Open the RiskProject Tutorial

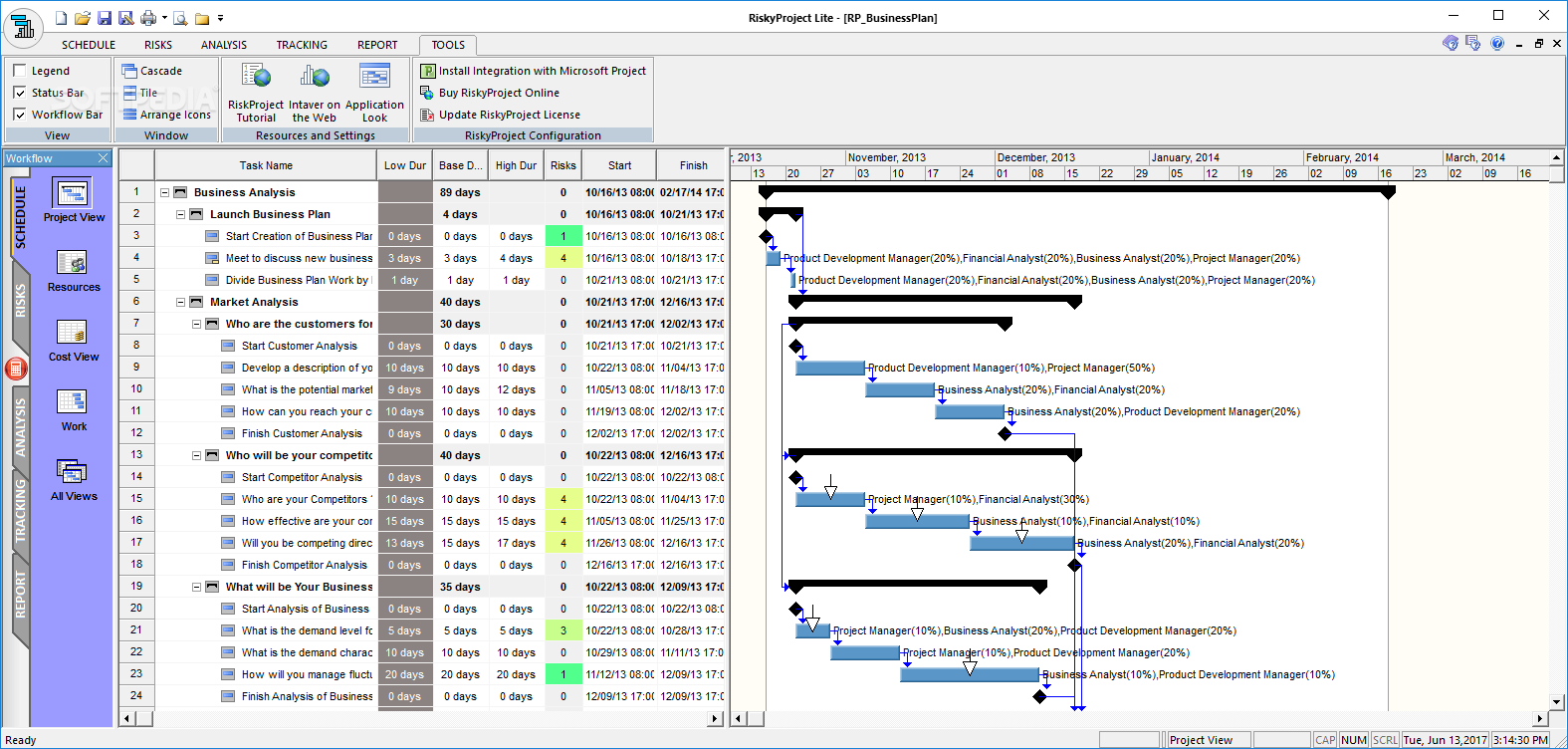[x=256, y=92]
